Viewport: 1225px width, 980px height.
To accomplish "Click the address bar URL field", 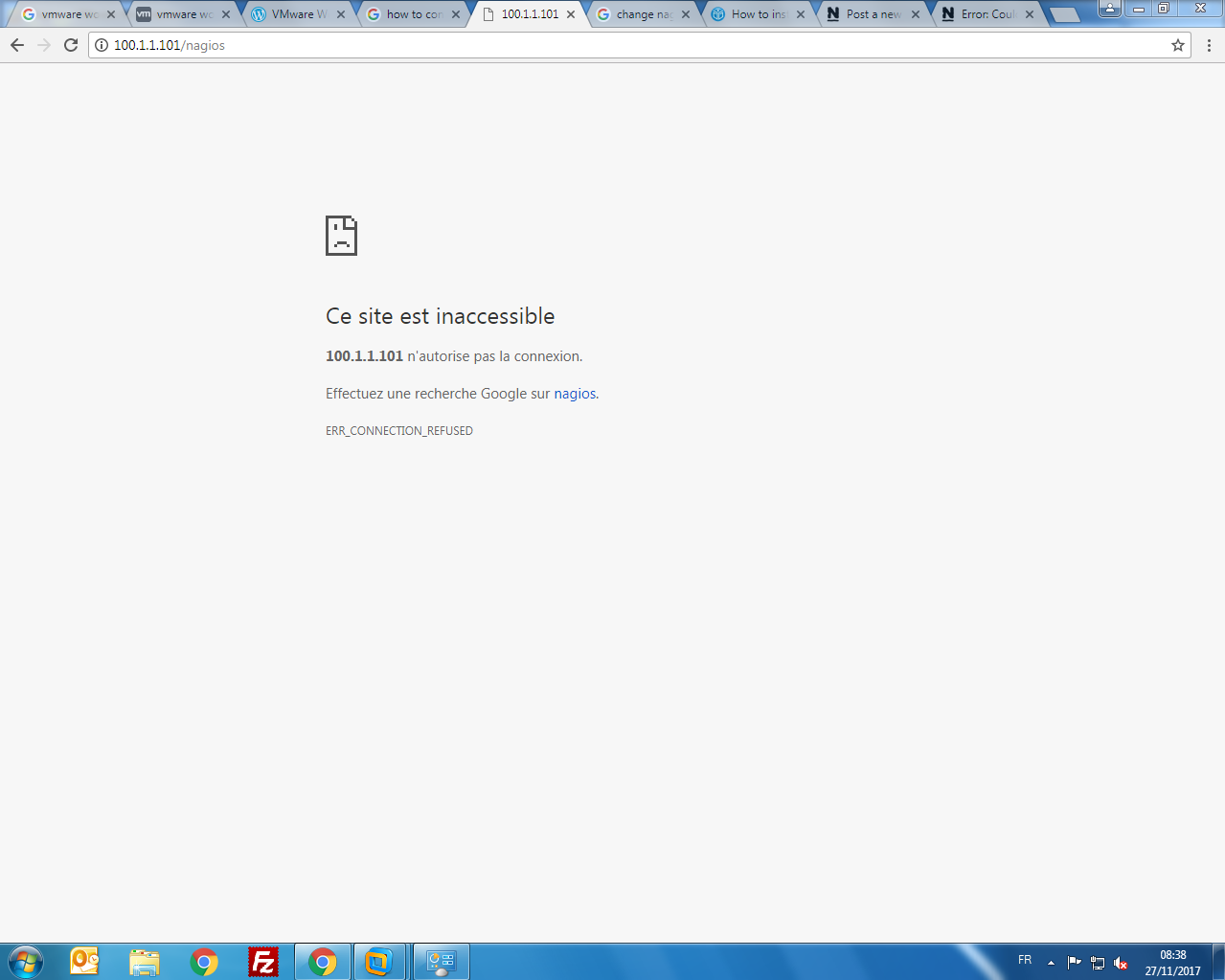I will click(x=575, y=45).
